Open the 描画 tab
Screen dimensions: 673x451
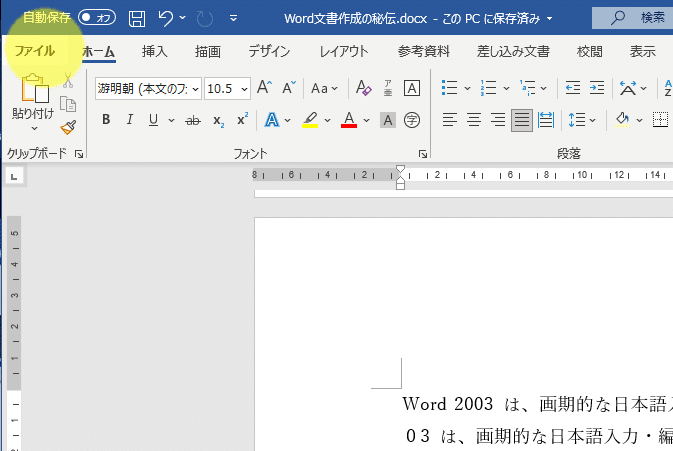click(208, 51)
